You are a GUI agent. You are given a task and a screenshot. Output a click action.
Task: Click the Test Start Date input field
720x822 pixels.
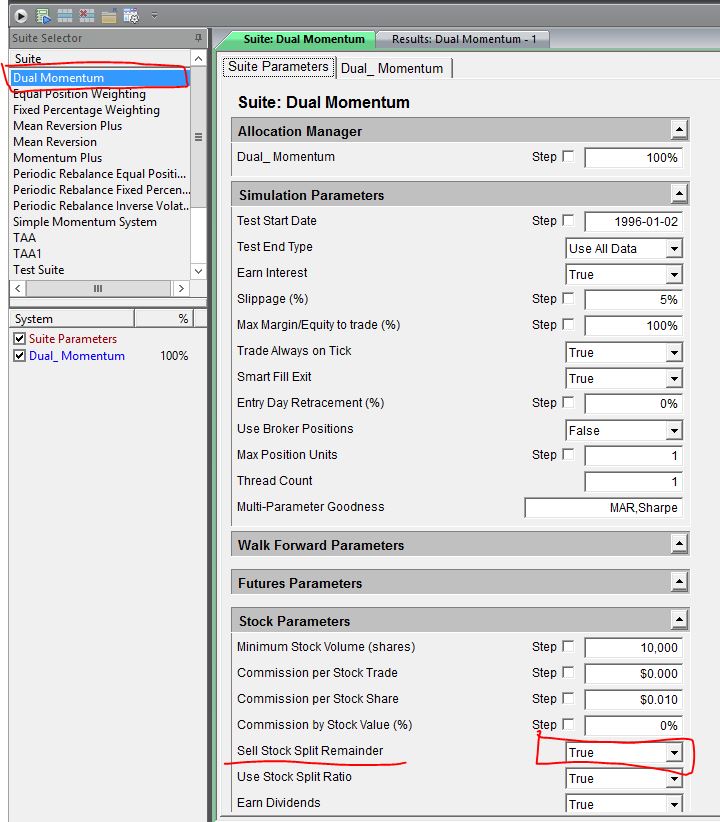click(x=633, y=222)
